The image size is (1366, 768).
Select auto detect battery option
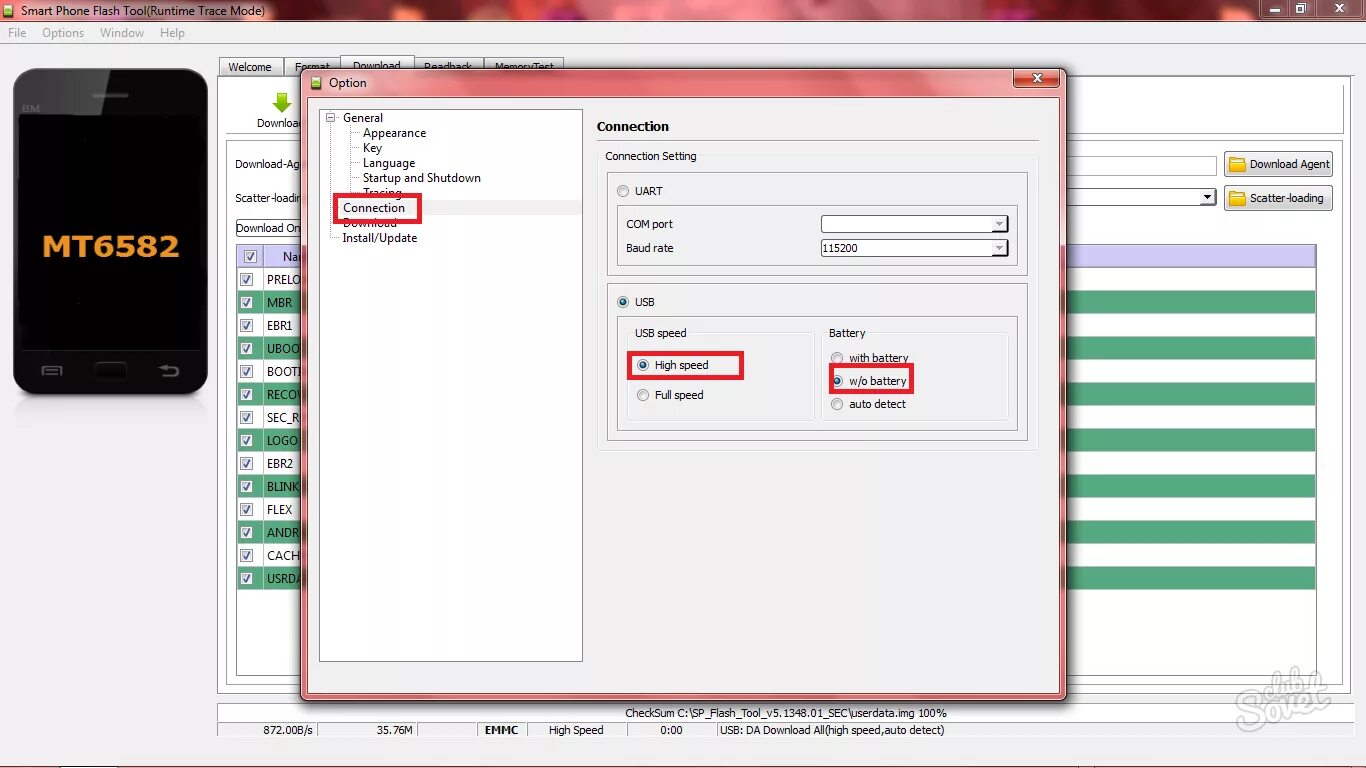pyautogui.click(x=837, y=404)
